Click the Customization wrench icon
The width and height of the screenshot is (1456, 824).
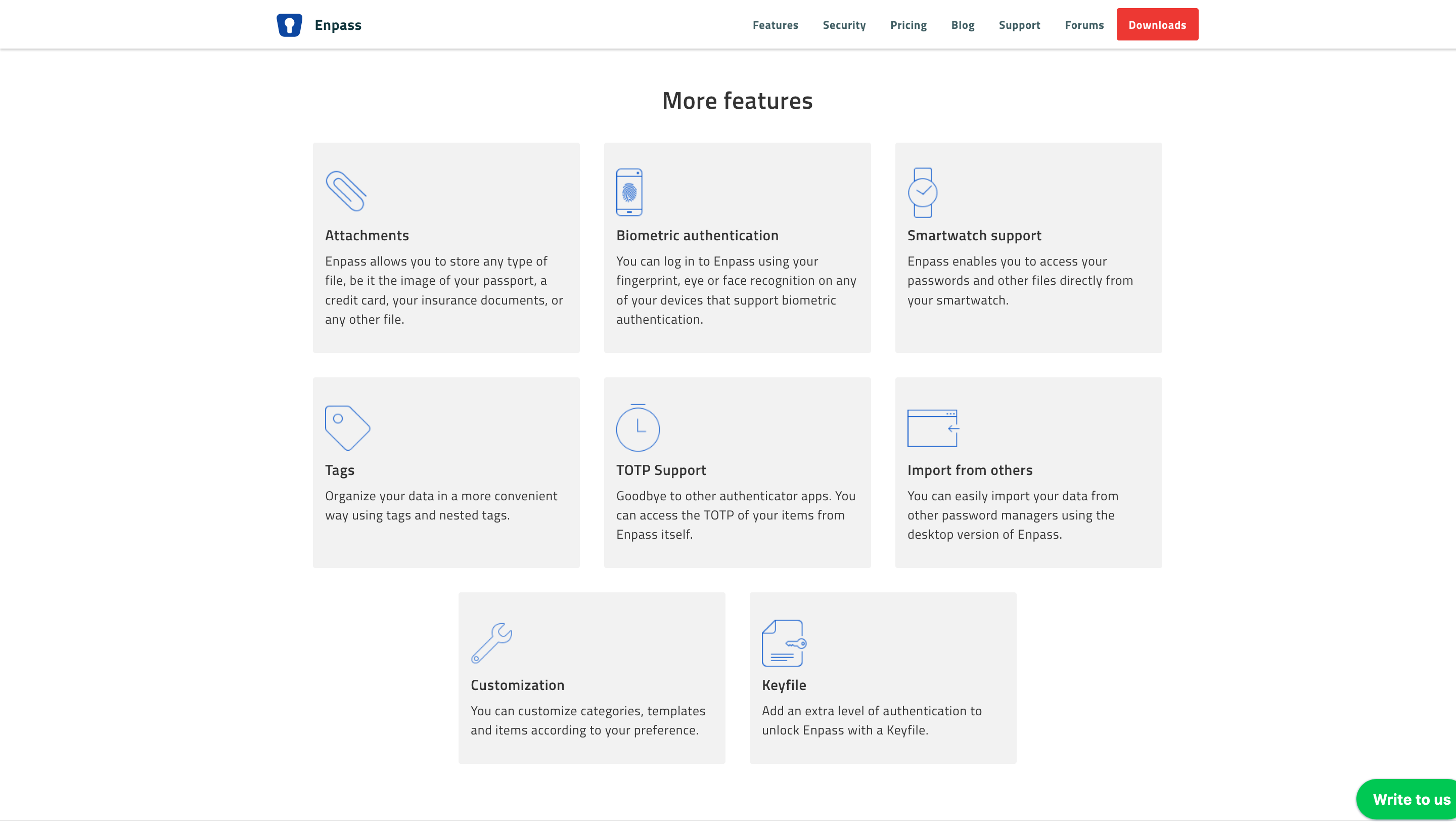491,643
